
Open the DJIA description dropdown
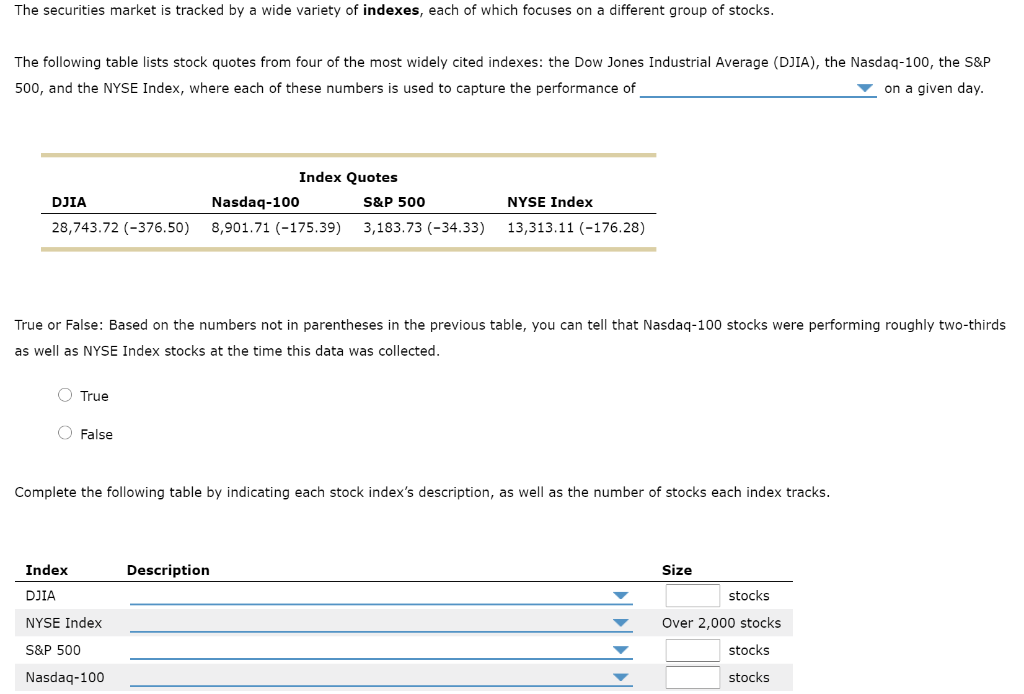(x=381, y=595)
